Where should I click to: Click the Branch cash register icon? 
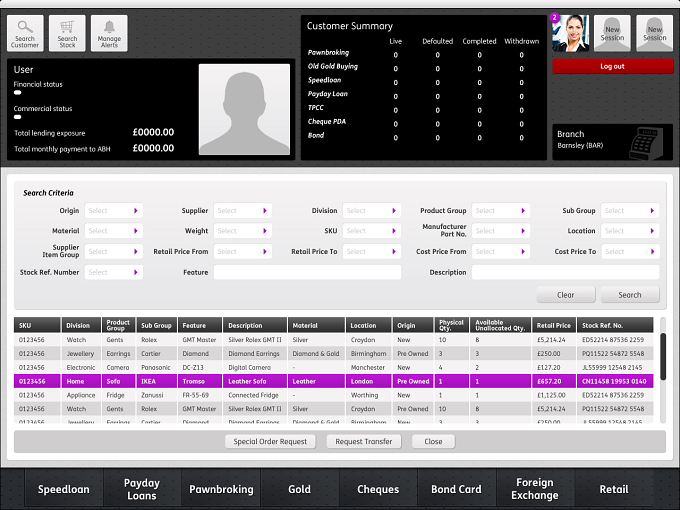646,144
